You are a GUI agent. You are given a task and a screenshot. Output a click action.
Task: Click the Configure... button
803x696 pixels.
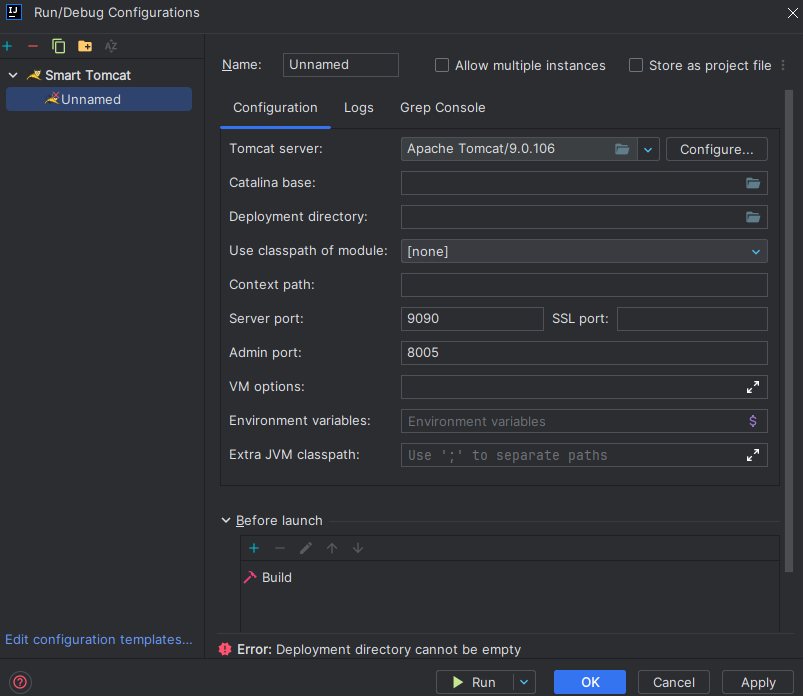(x=716, y=150)
